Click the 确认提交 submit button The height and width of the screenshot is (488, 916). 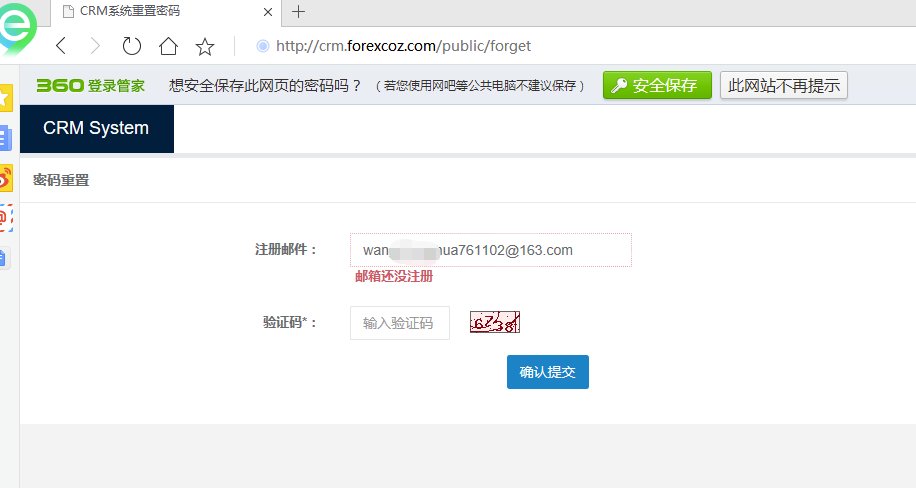click(547, 372)
